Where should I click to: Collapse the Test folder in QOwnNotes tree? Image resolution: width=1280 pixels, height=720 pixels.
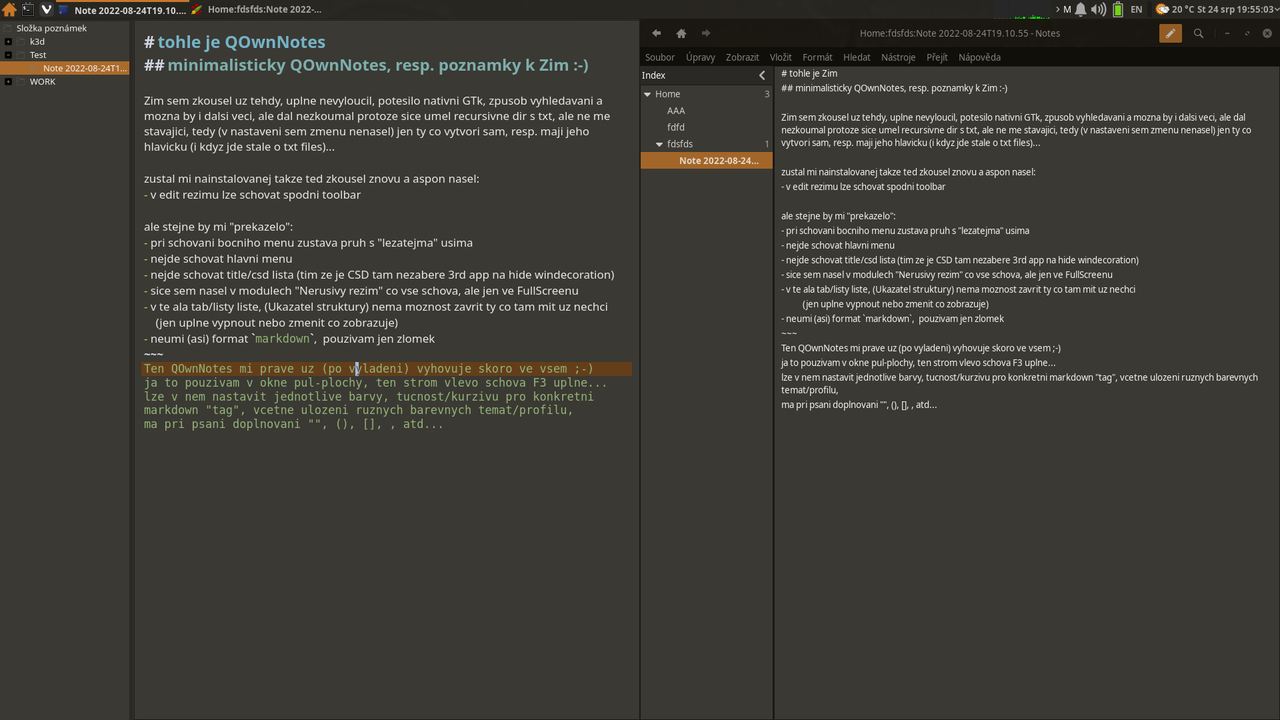tap(8, 55)
